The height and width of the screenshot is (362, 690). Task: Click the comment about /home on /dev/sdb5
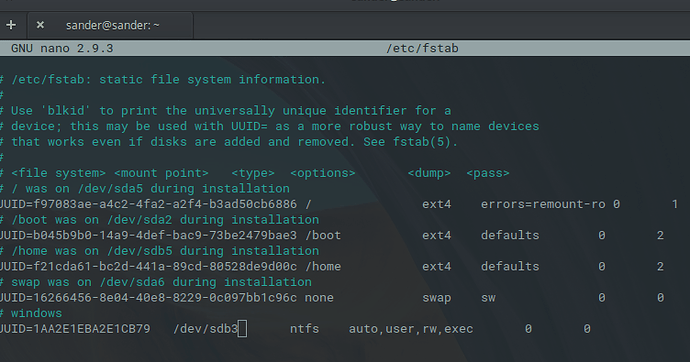tap(160, 251)
